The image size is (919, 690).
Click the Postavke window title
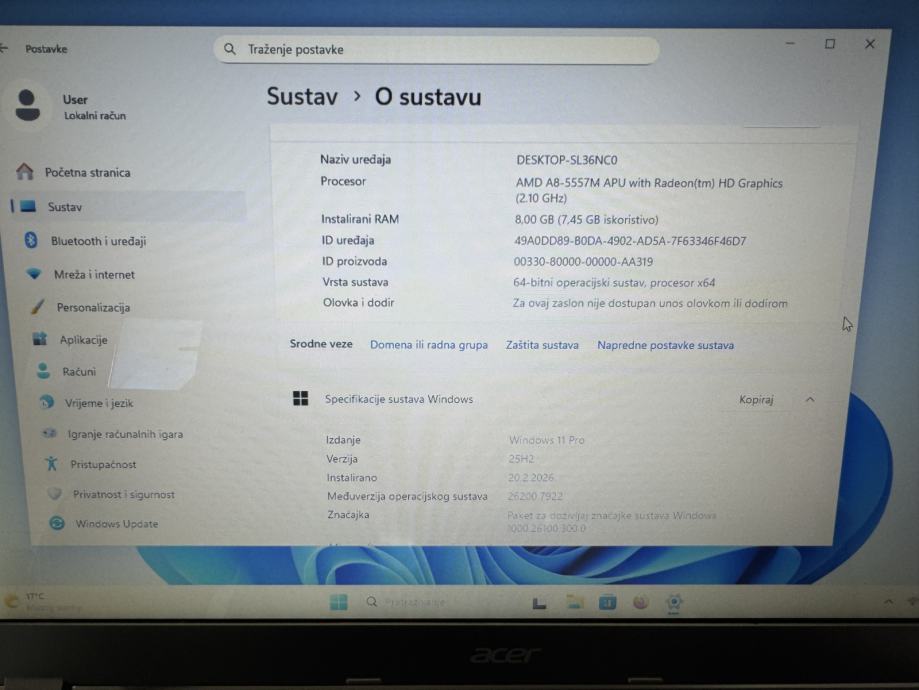pos(46,49)
